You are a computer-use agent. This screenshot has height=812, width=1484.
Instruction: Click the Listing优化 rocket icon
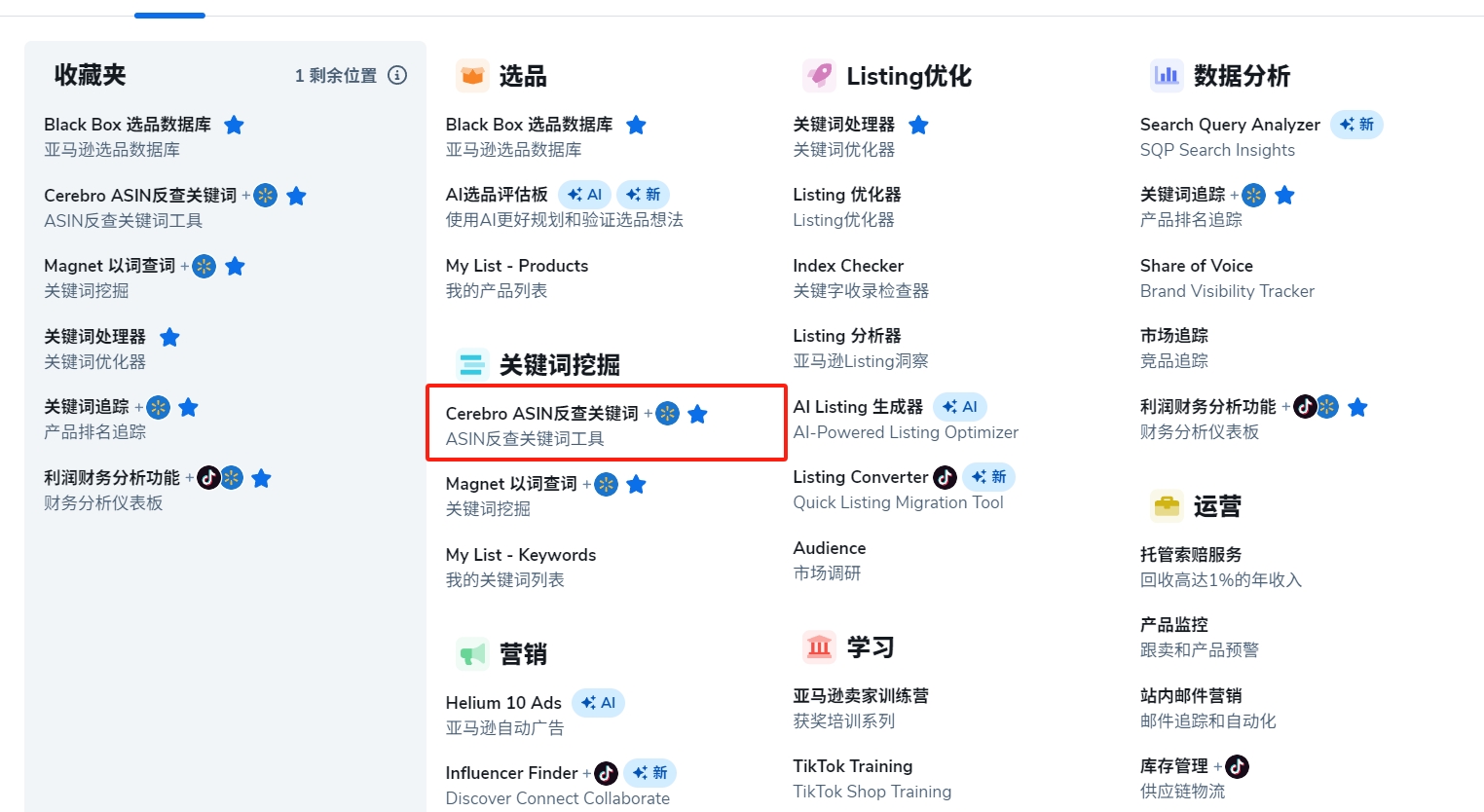point(820,76)
